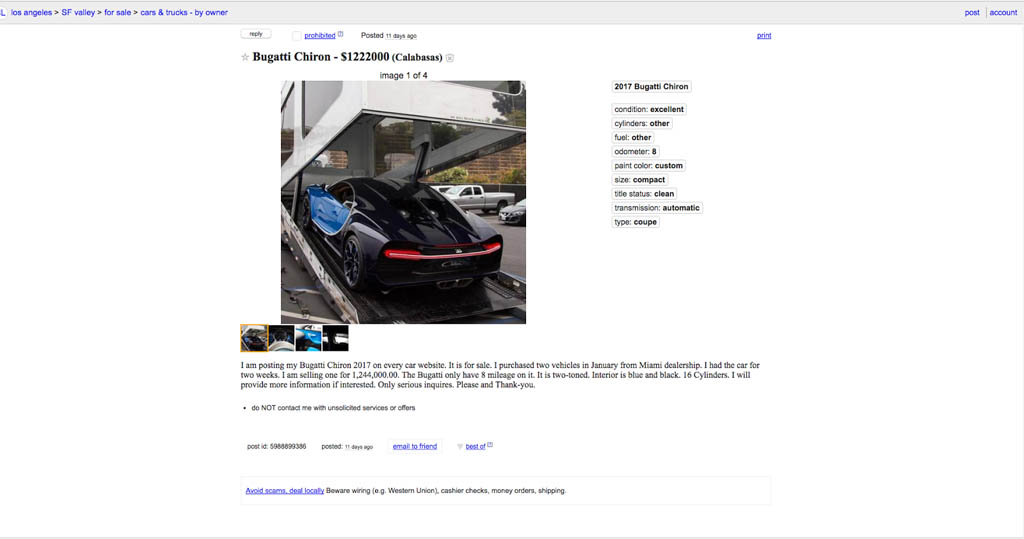
Task: Select the fourth dark thumbnail
Action: click(x=335, y=338)
